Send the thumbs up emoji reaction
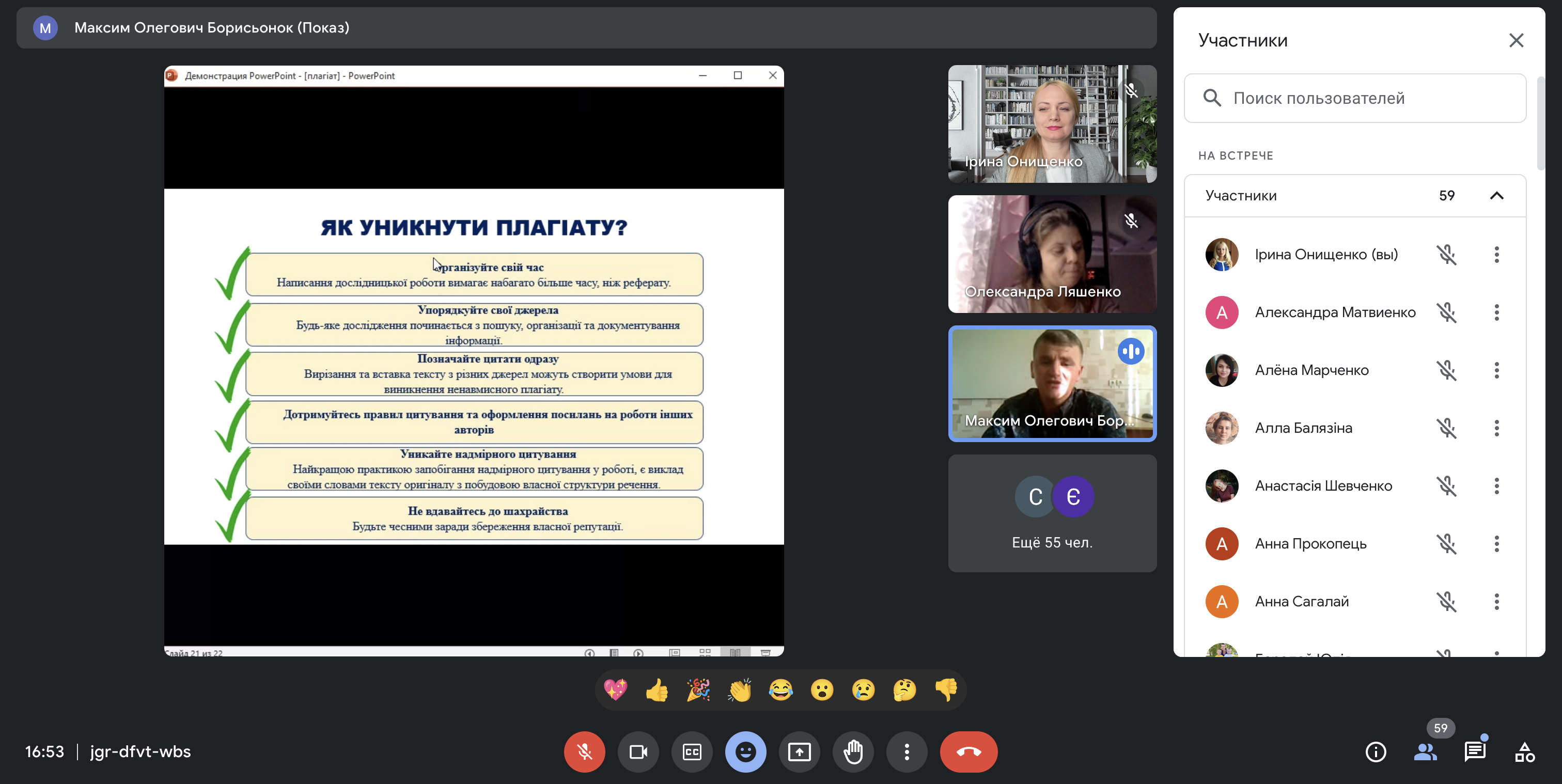The height and width of the screenshot is (784, 1562). point(657,690)
